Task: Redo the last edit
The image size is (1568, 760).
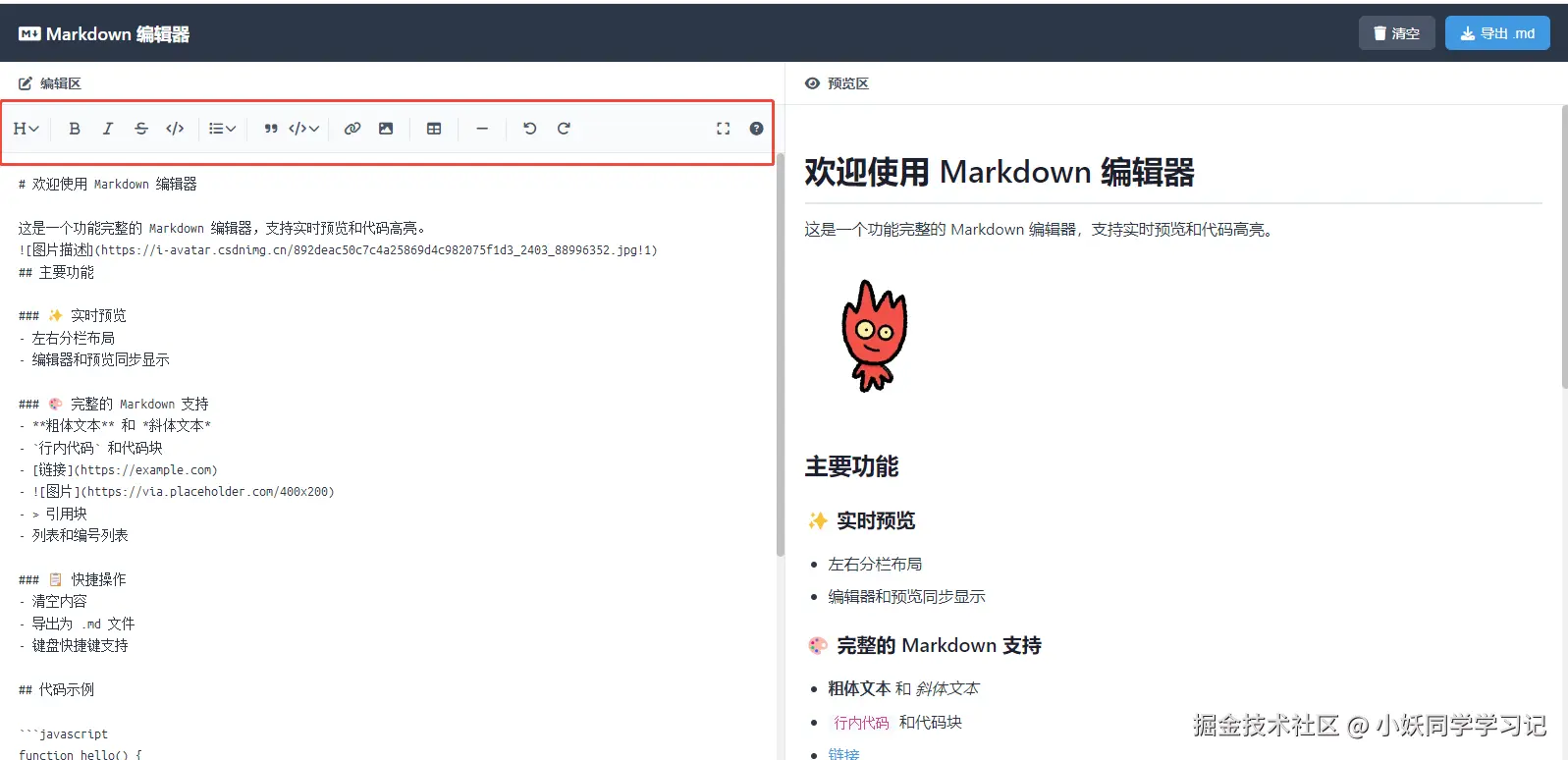Action: click(x=564, y=129)
